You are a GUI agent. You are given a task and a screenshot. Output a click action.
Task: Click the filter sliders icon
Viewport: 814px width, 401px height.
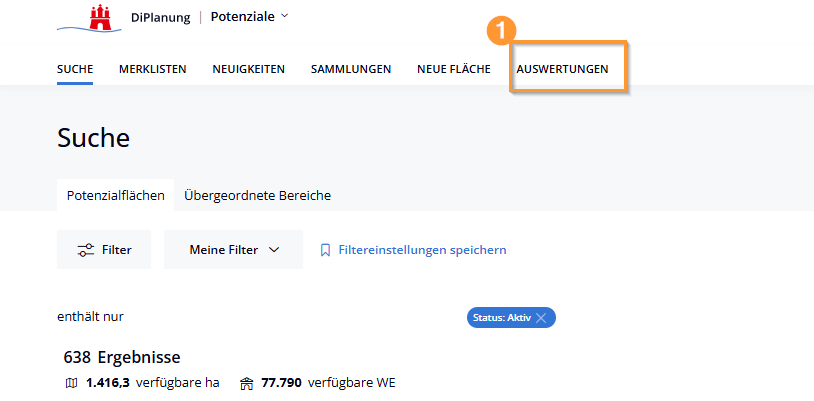(x=86, y=250)
